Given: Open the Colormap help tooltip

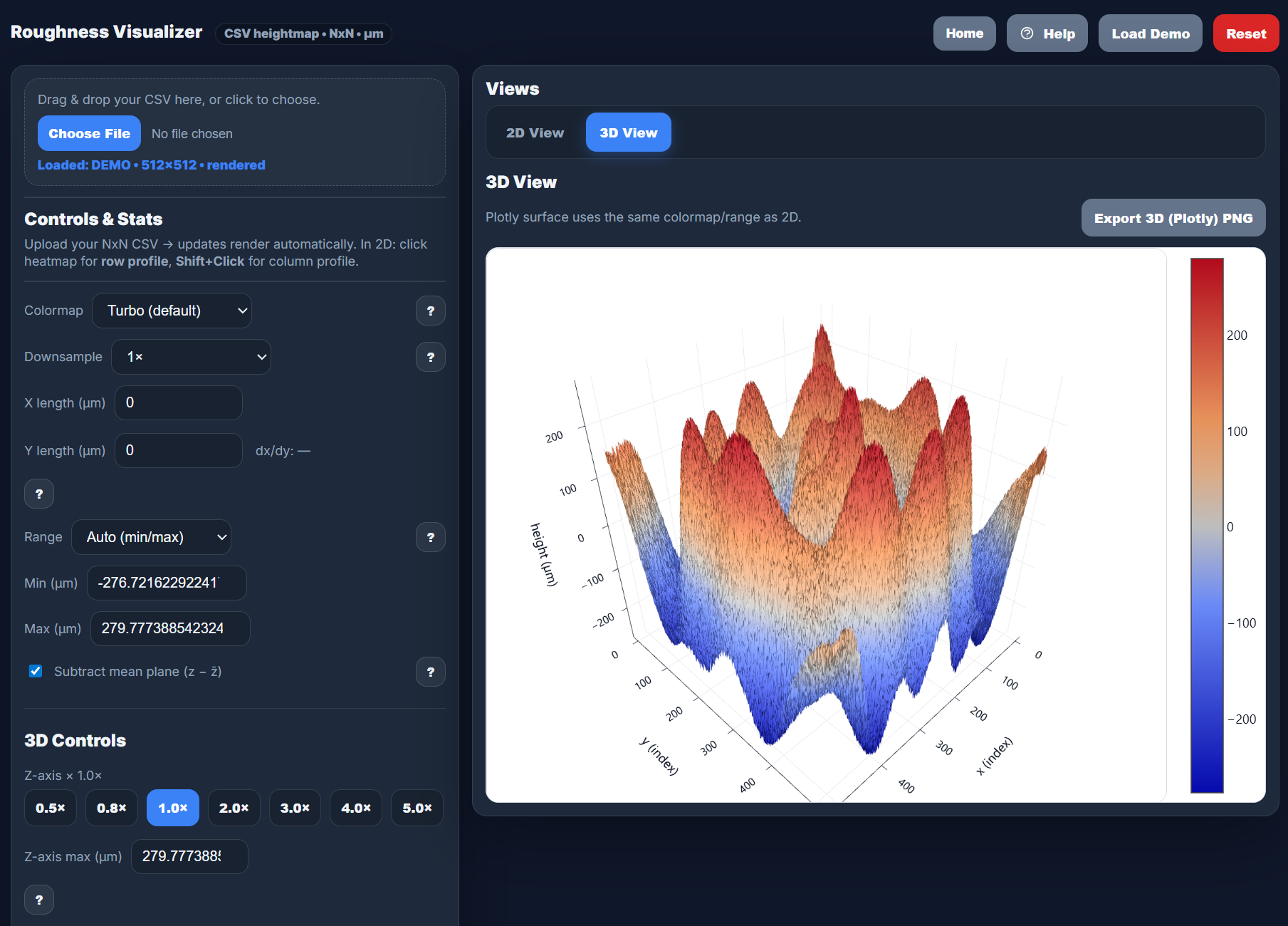Looking at the screenshot, I should tap(430, 311).
